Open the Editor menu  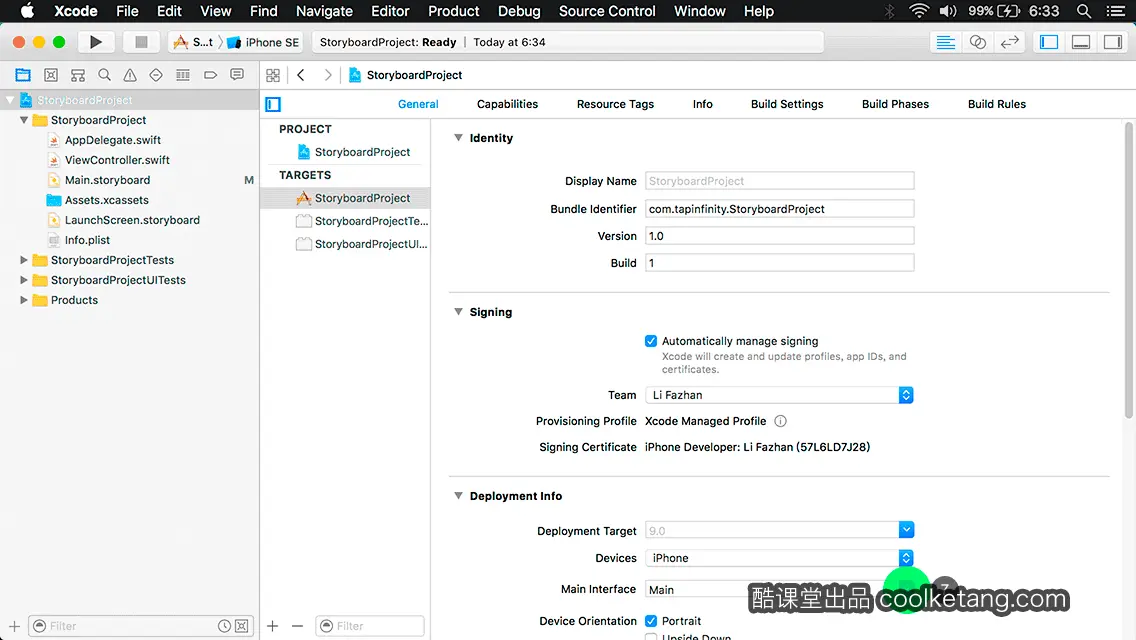tap(390, 11)
